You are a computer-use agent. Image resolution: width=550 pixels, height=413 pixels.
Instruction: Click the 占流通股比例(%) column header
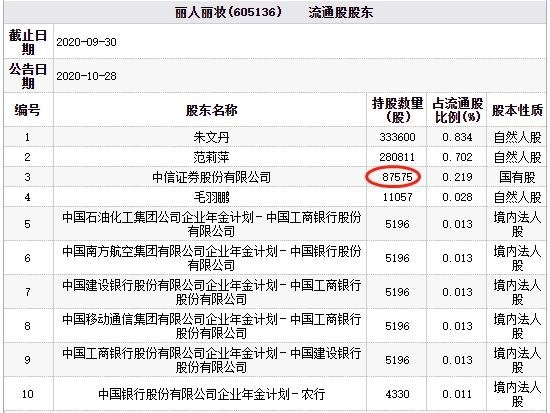(457, 110)
